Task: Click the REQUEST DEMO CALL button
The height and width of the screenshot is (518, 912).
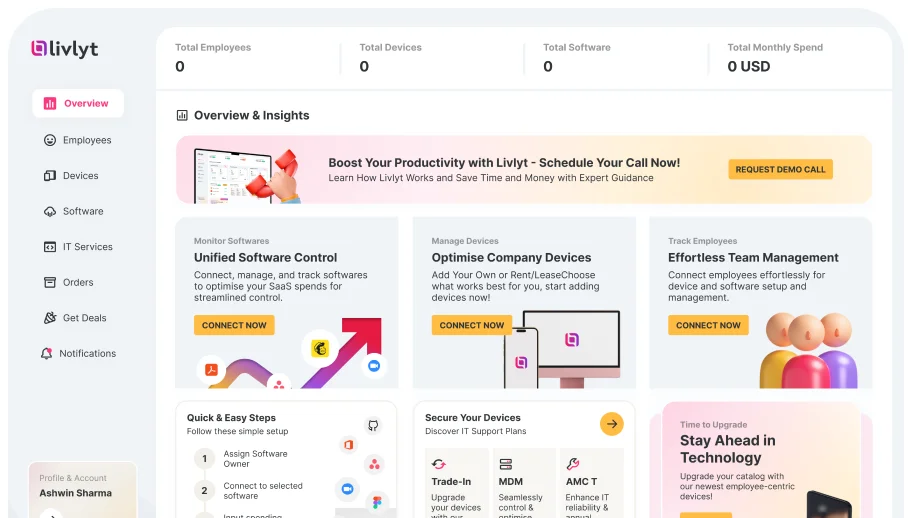Action: pyautogui.click(x=780, y=169)
